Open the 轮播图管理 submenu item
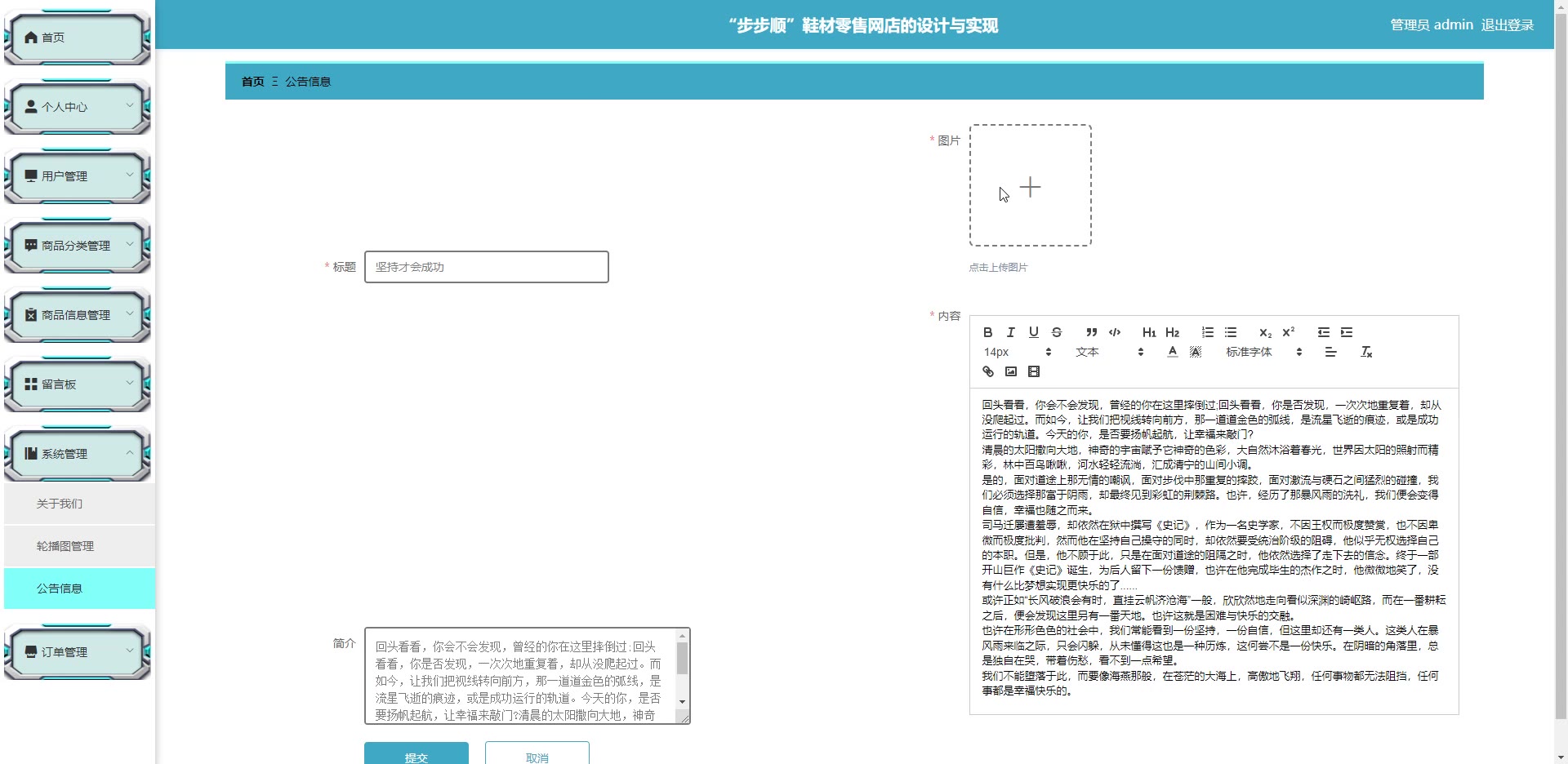The width and height of the screenshot is (1568, 764). pos(79,546)
